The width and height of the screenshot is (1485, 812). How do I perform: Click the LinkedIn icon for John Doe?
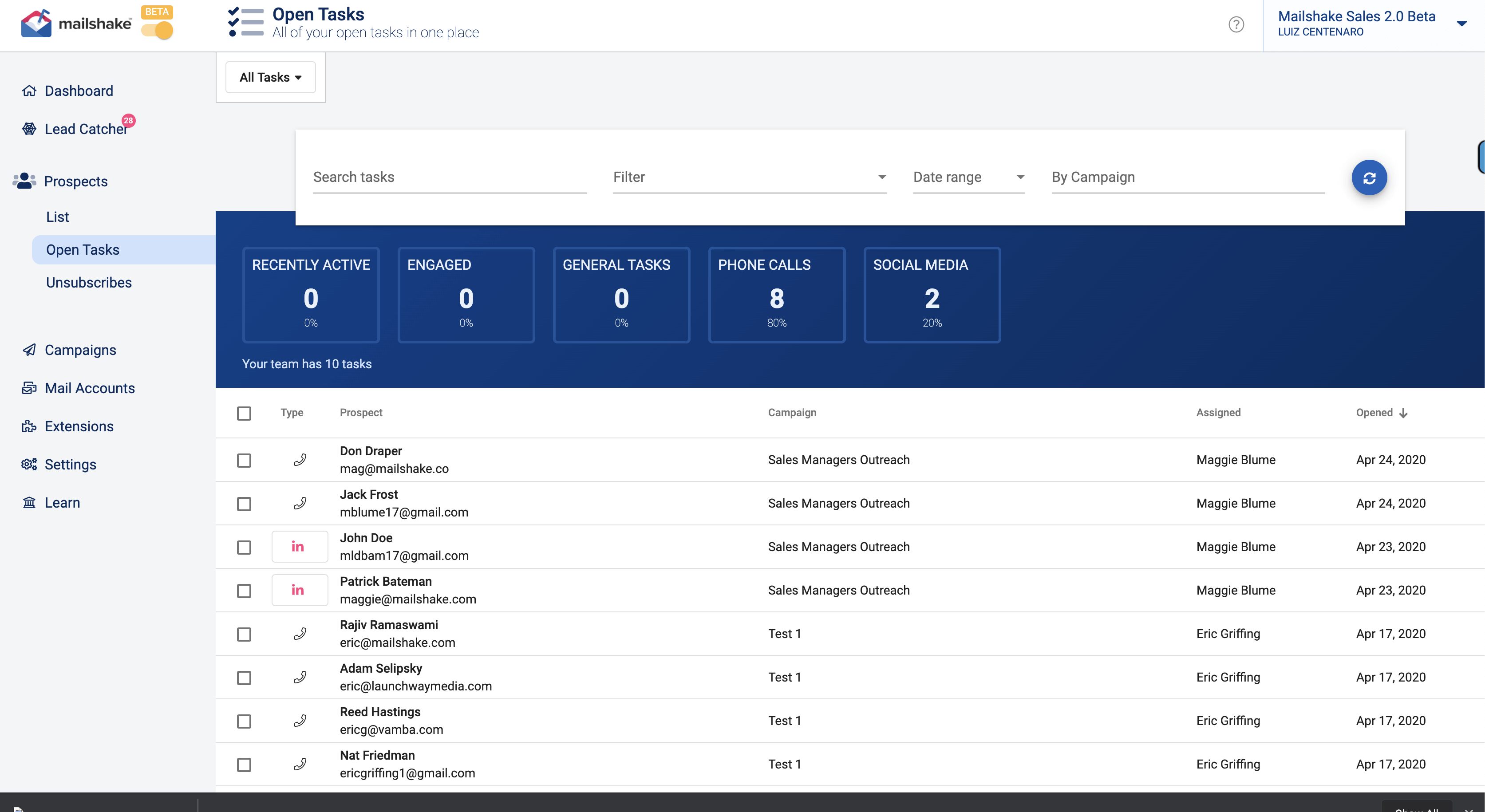tap(299, 546)
